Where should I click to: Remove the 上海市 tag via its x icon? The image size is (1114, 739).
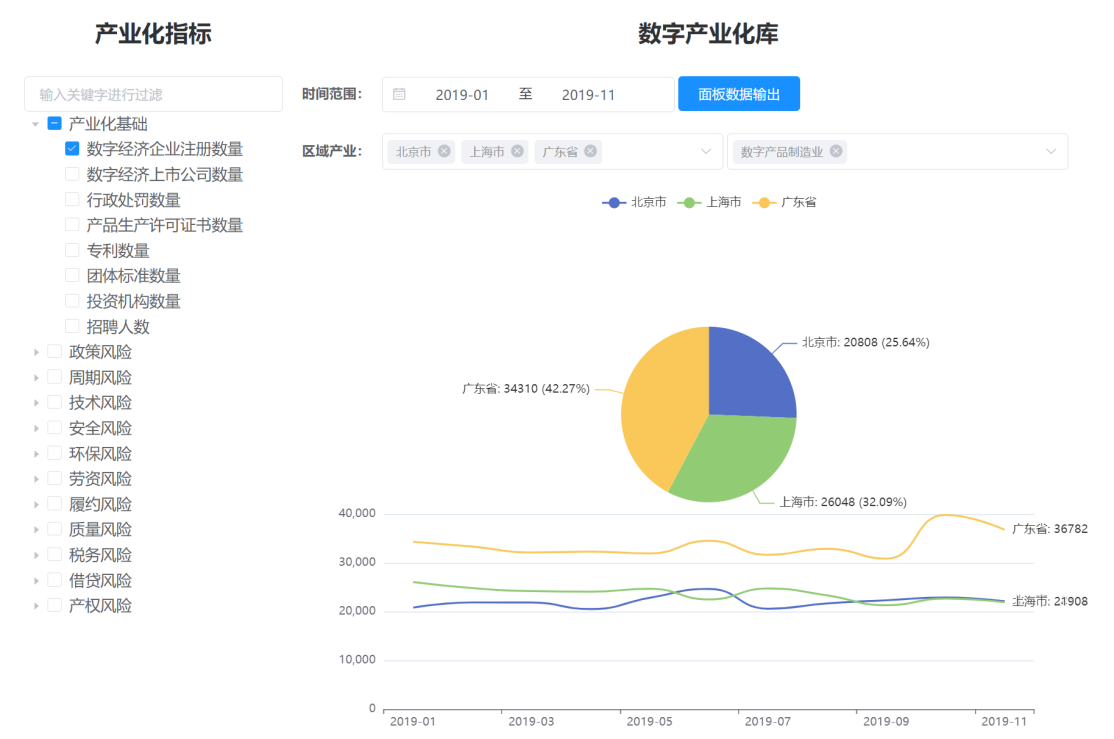(517, 151)
